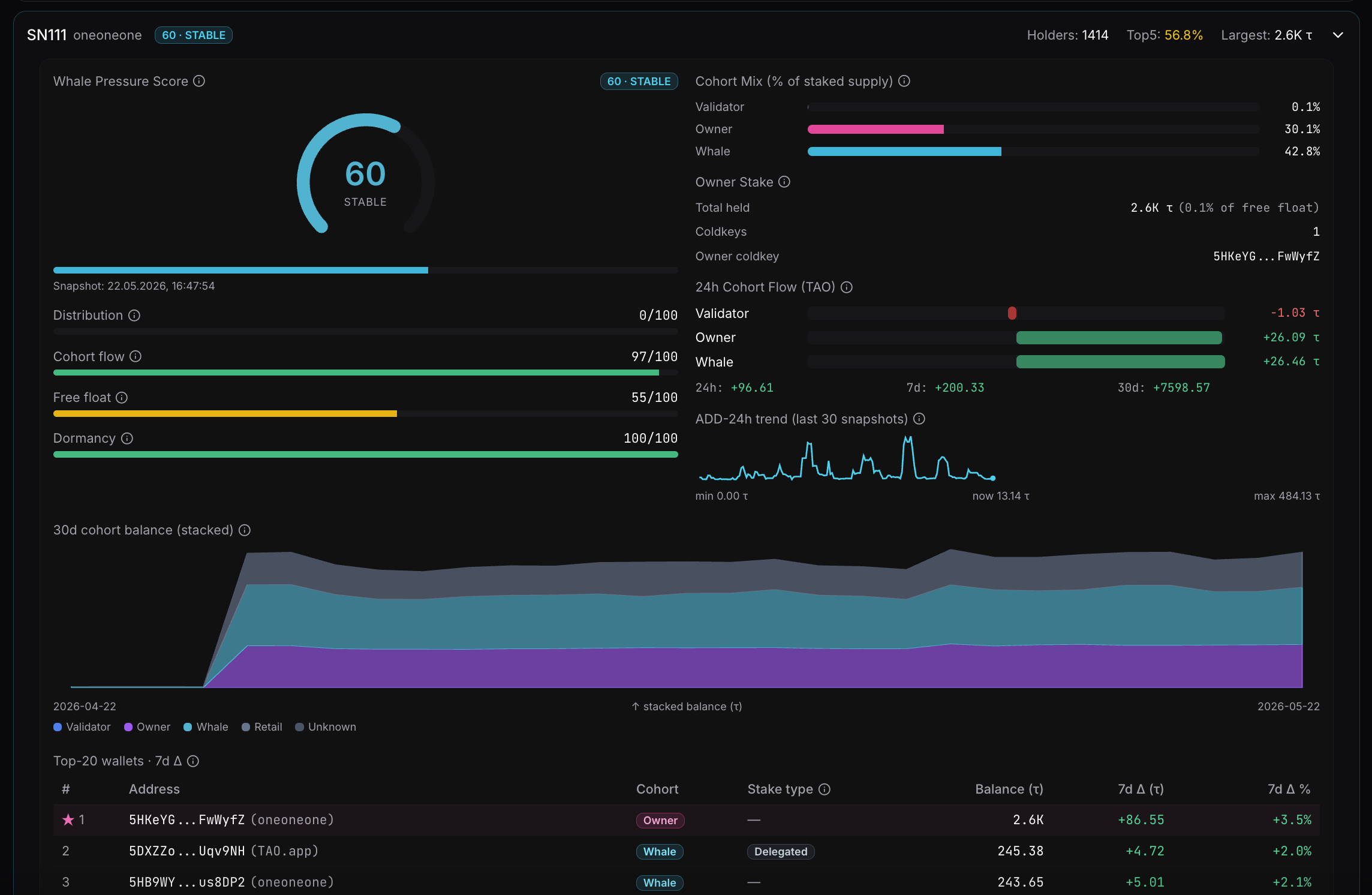Click the Largest: 2.6K τ stat
The height and width of the screenshot is (895, 1372).
pos(1267,35)
